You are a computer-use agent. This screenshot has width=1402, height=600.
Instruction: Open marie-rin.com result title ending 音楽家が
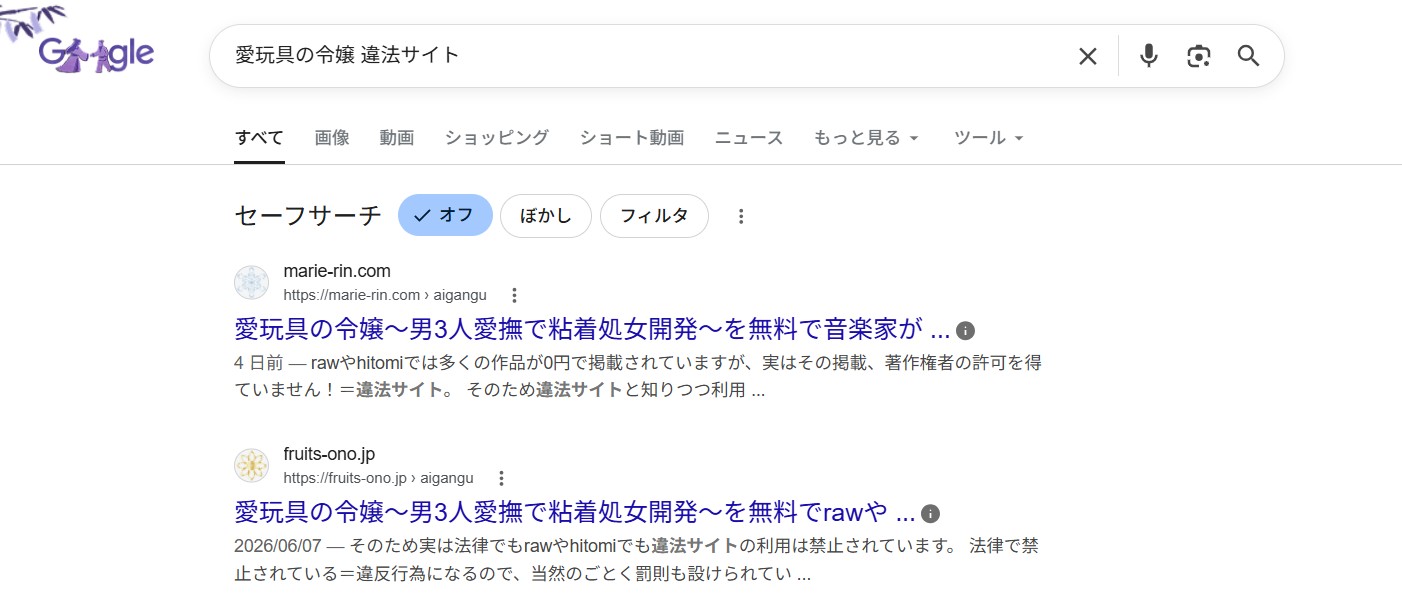click(x=592, y=329)
